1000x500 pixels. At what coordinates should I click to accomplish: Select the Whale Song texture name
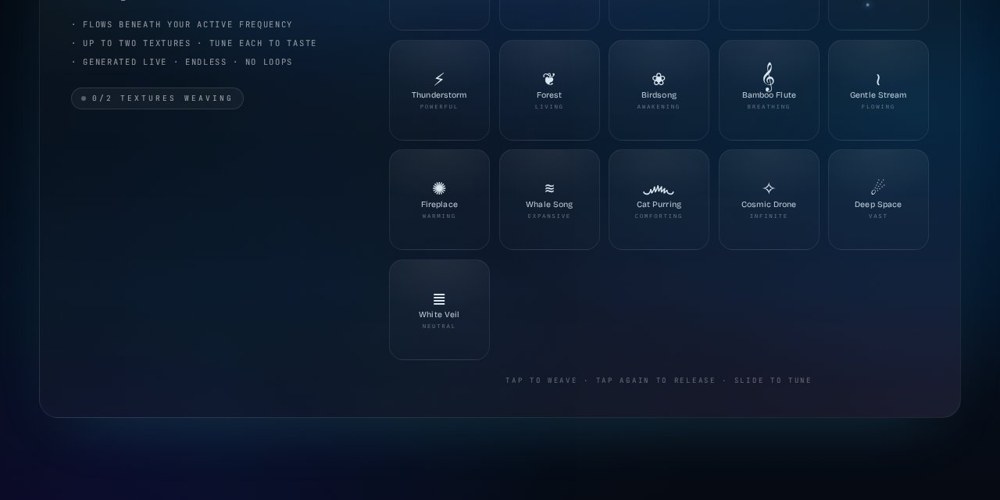coord(549,205)
